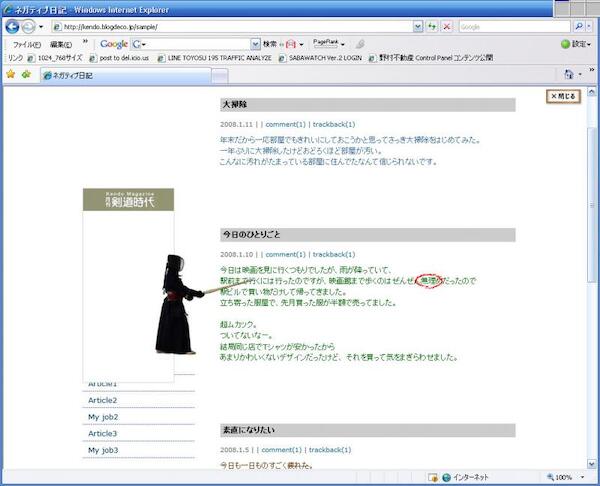Click the インターネット zone globe icon
Image resolution: width=600 pixels, height=486 pixels.
[446, 478]
